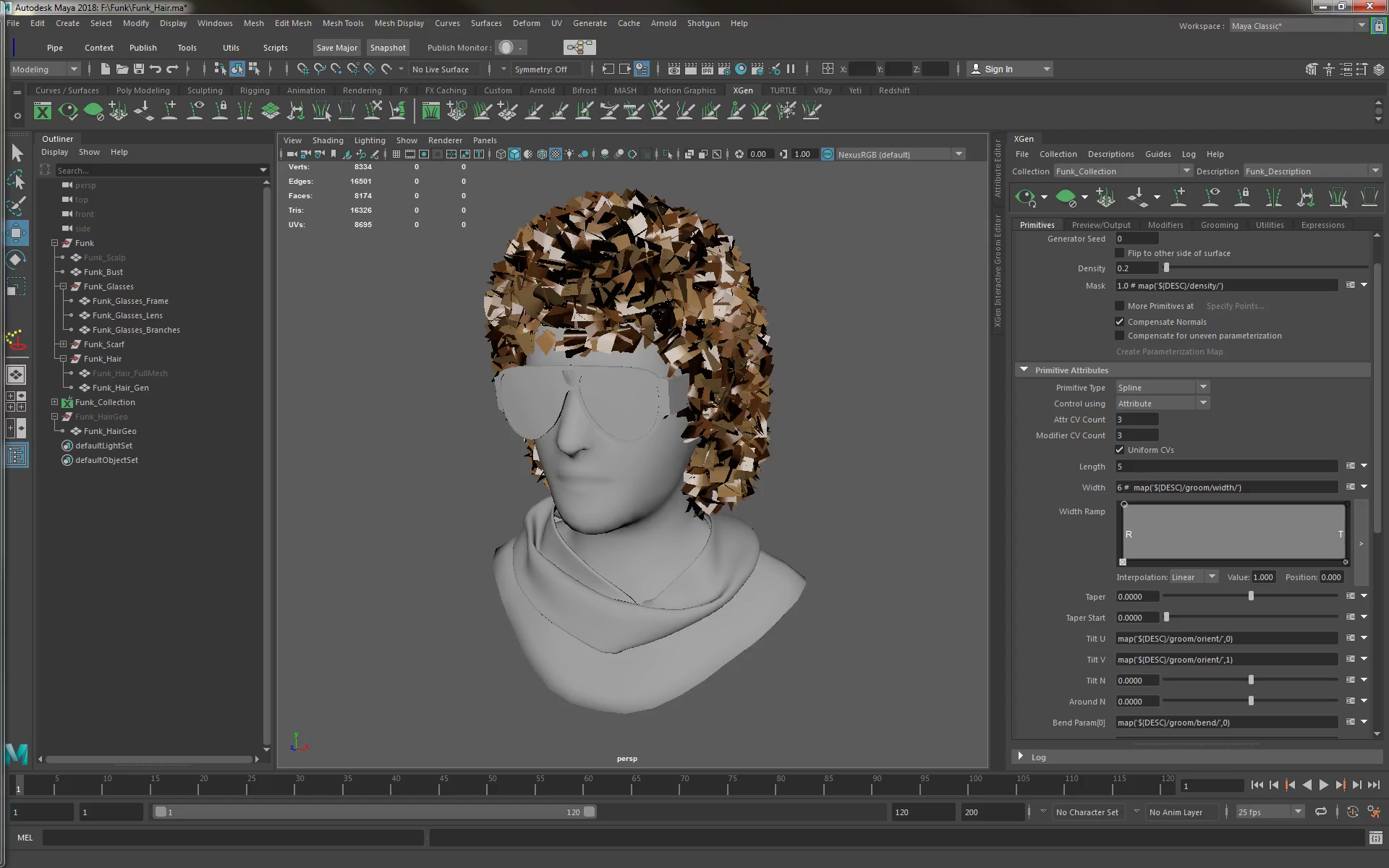Viewport: 1389px width, 868px height.
Task: Click the XGen green X shelf icon
Action: point(43,111)
